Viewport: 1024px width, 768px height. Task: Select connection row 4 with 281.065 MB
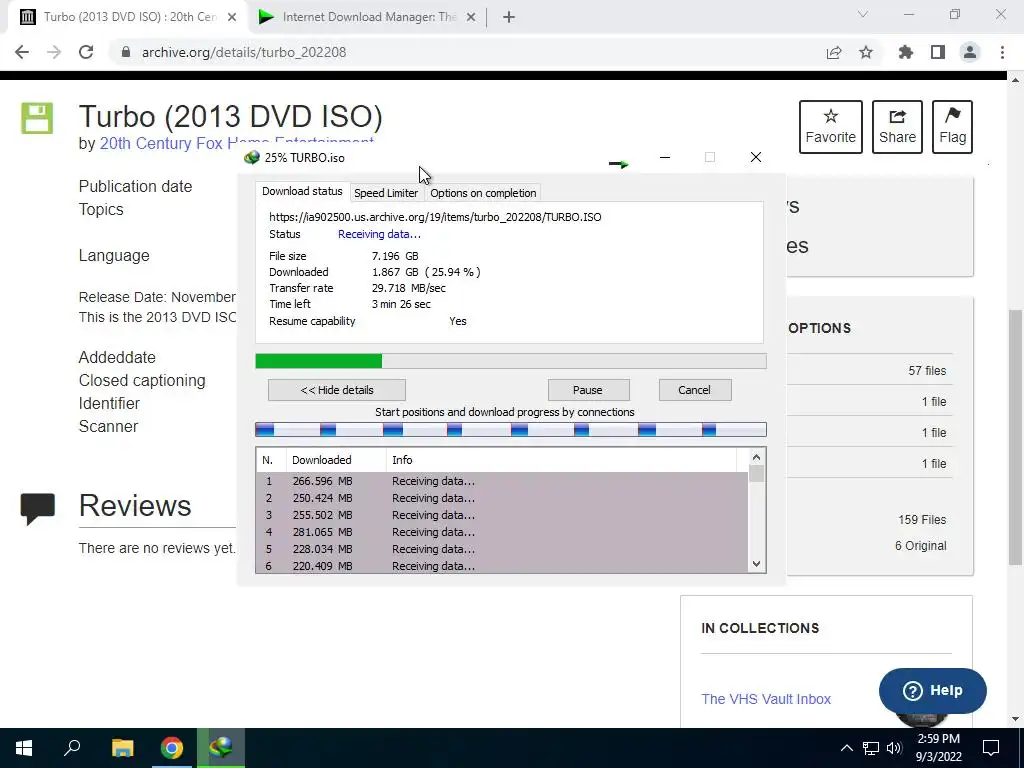[x=502, y=532]
